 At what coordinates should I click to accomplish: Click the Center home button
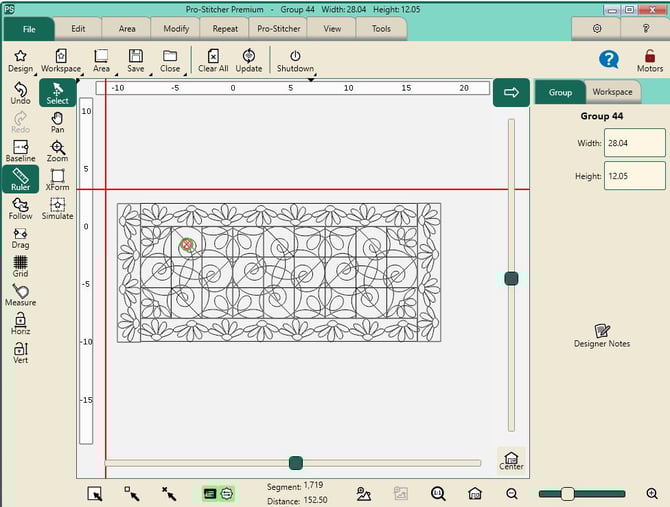pyautogui.click(x=511, y=460)
